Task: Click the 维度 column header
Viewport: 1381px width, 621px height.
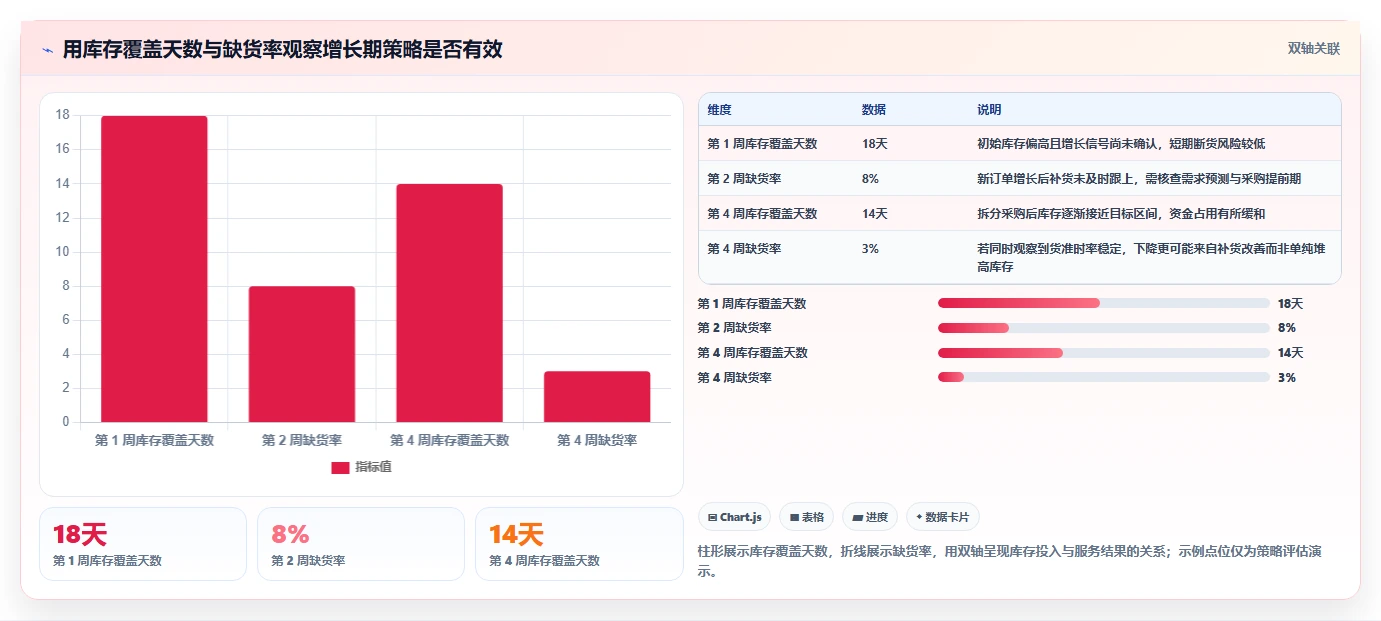Action: [x=719, y=110]
